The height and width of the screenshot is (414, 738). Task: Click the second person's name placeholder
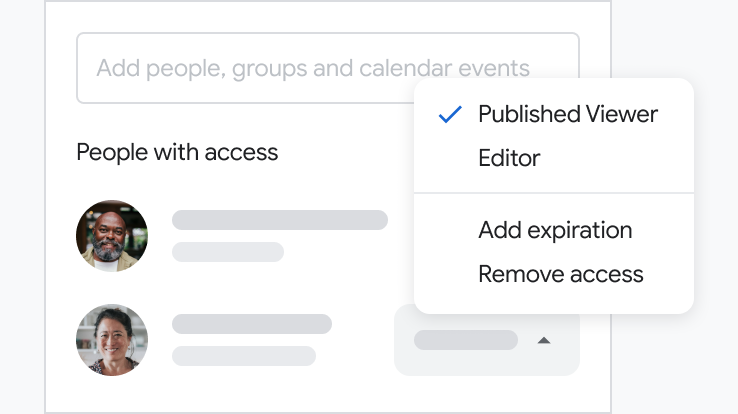(x=251, y=324)
